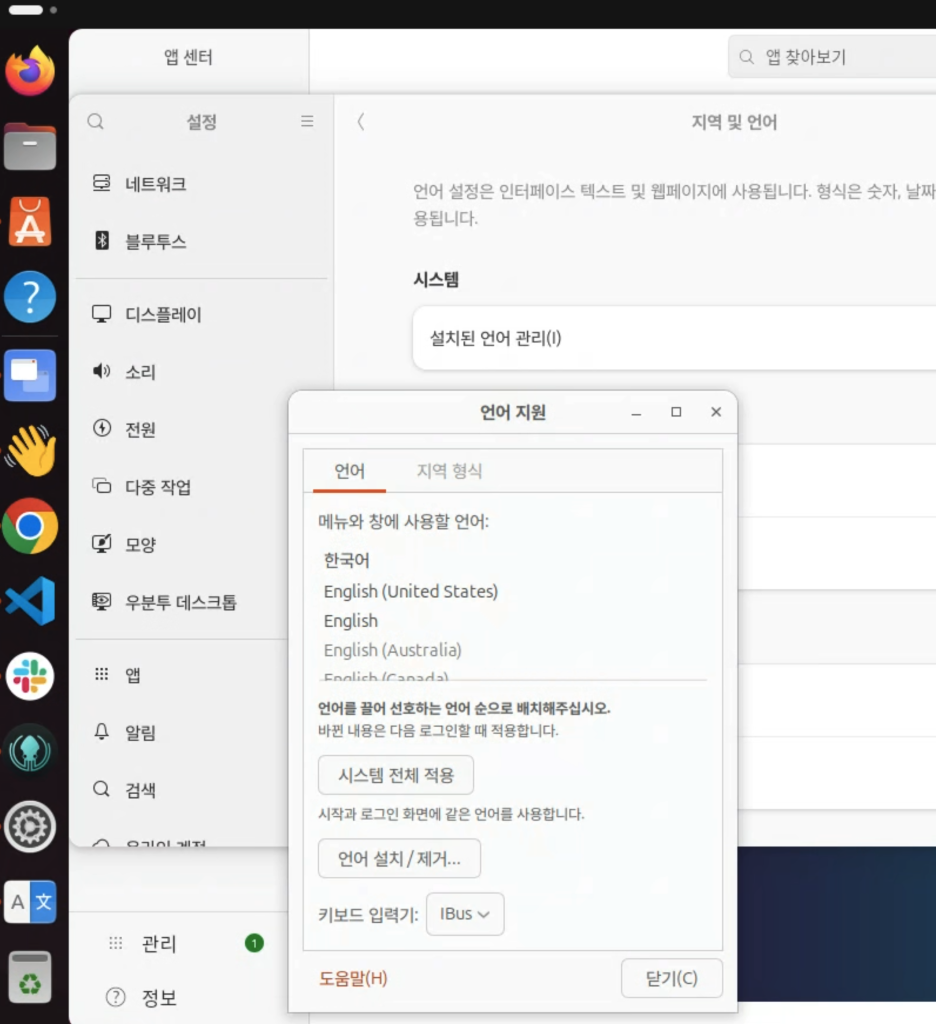Click the 닫기(C) button
Image resolution: width=936 pixels, height=1024 pixels.
(672, 978)
